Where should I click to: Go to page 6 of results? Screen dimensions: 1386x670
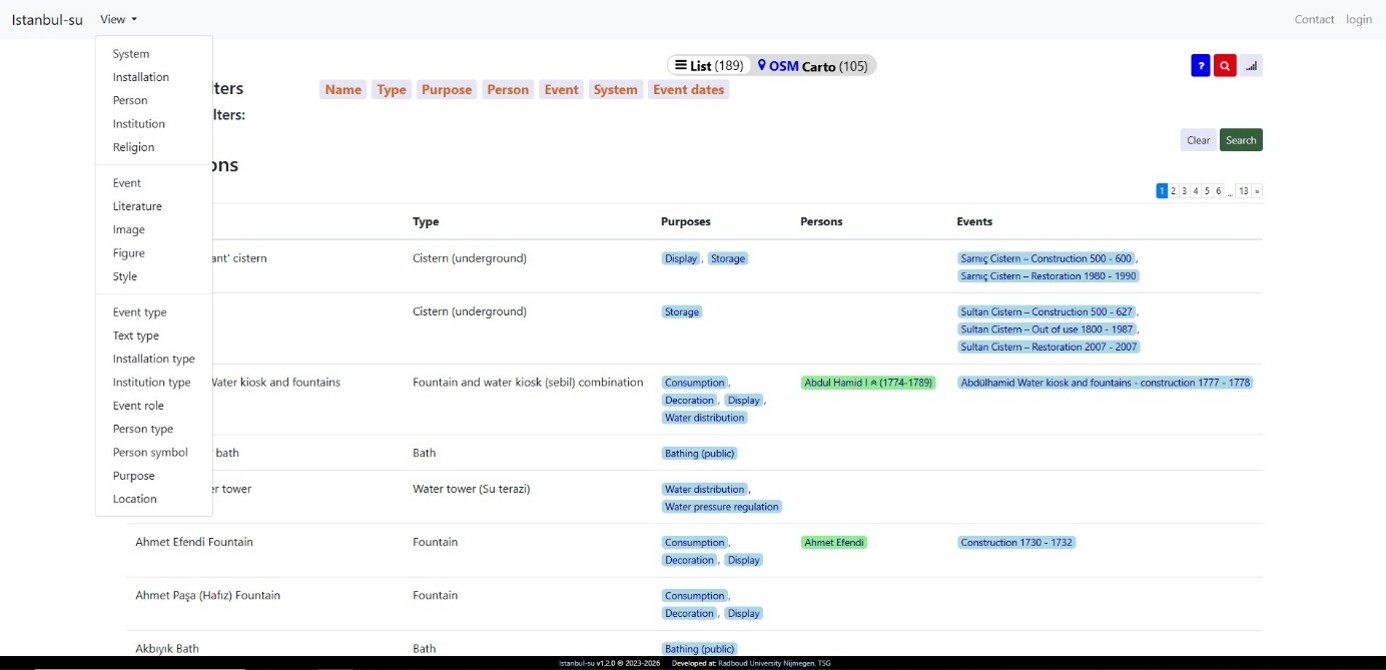(x=1218, y=191)
